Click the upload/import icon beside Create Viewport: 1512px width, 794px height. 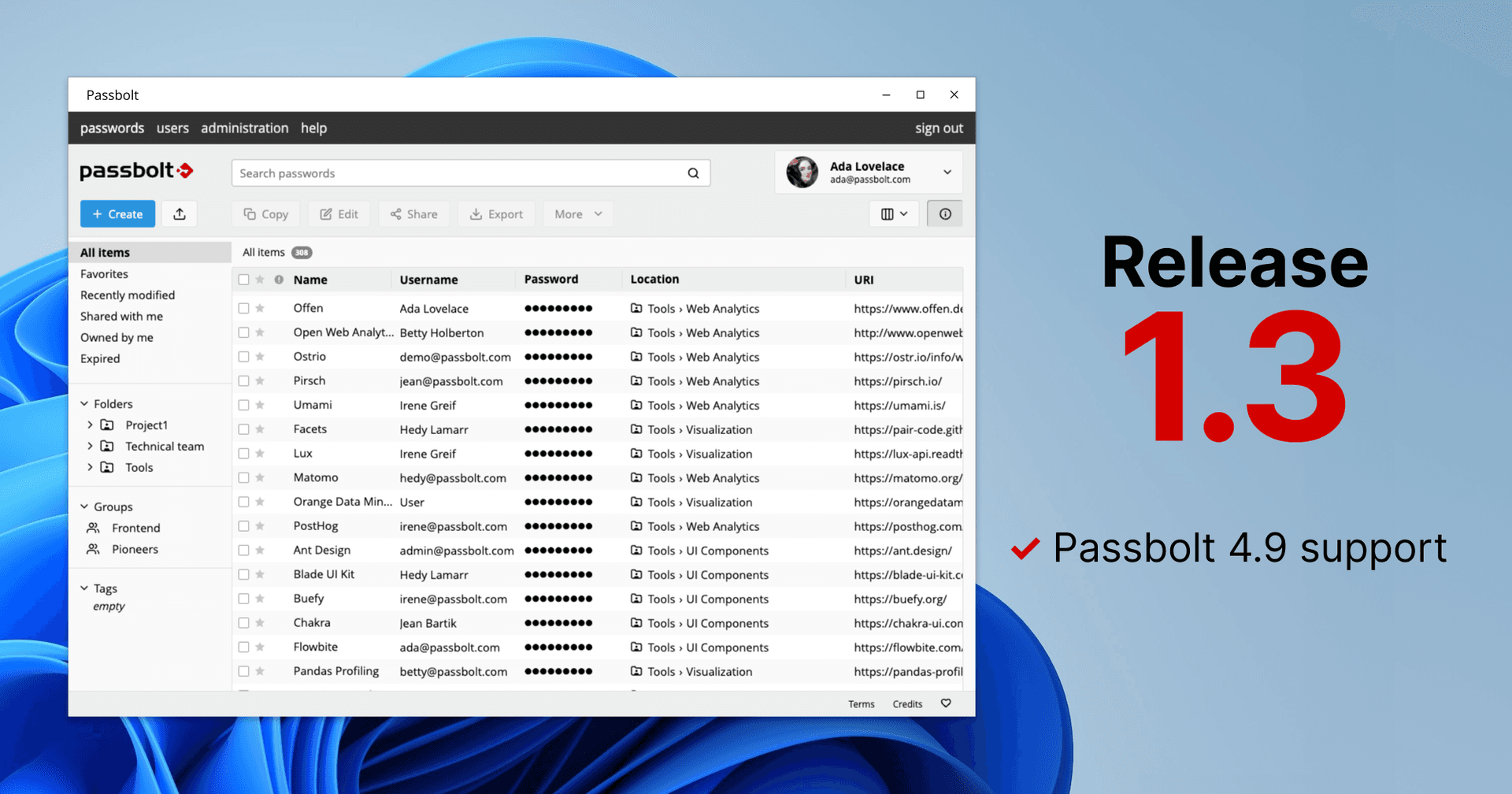click(180, 214)
